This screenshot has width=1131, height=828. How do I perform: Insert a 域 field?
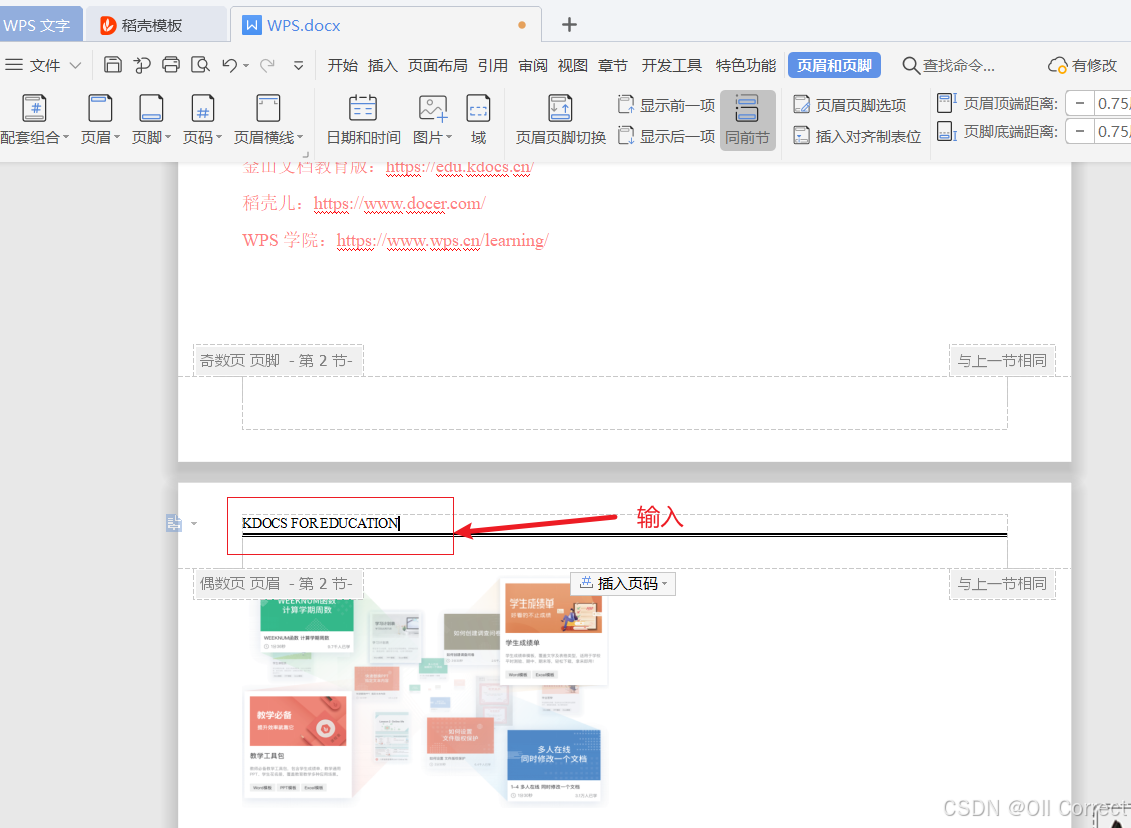[478, 120]
